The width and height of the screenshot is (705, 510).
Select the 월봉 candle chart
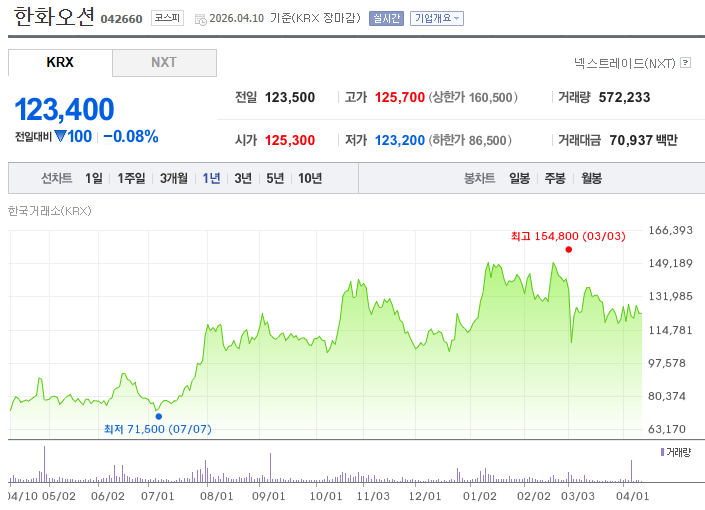591,179
